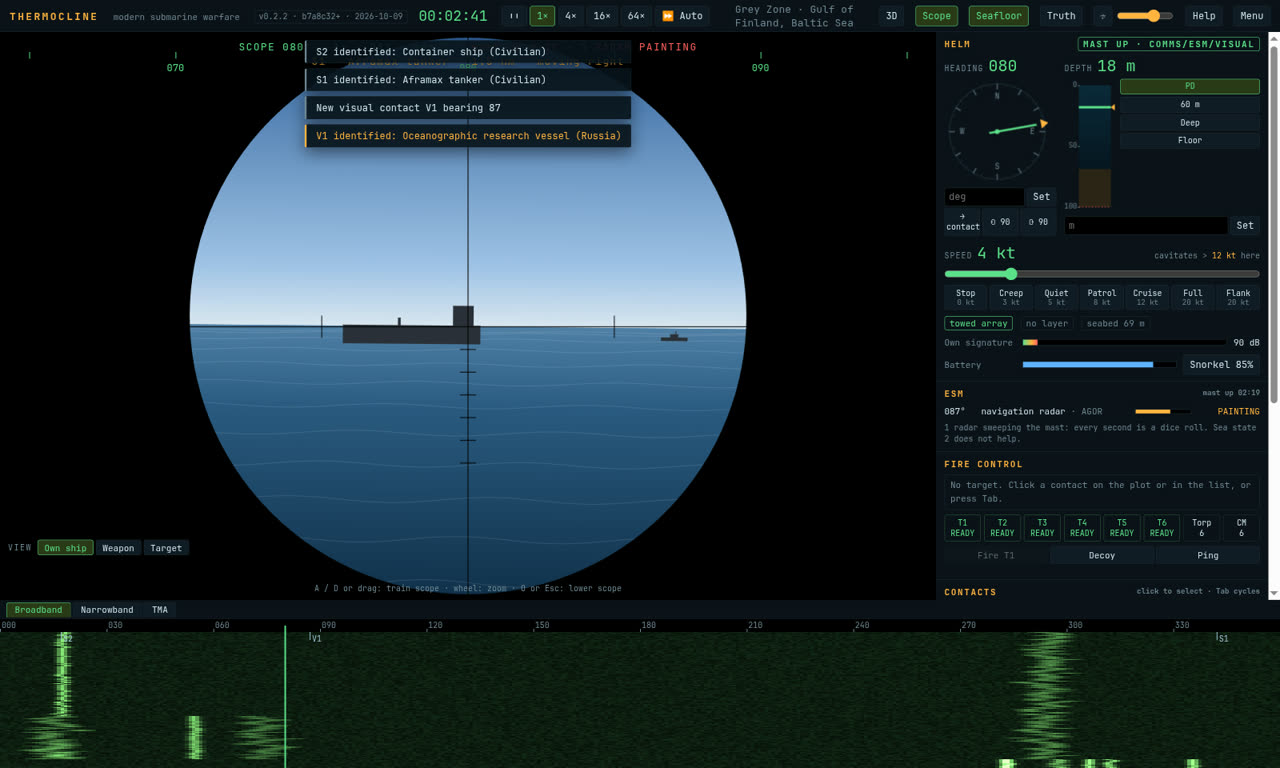This screenshot has height=768, width=1280.
Task: Order Creep 3 kt speed
Action: coord(1011,297)
